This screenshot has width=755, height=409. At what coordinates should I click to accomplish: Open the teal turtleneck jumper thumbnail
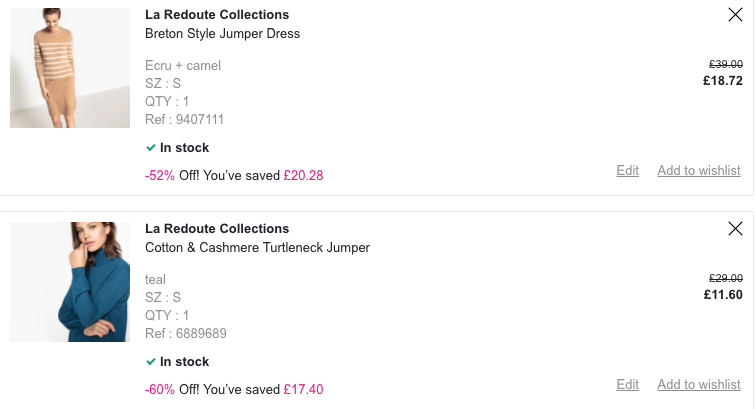[70, 282]
